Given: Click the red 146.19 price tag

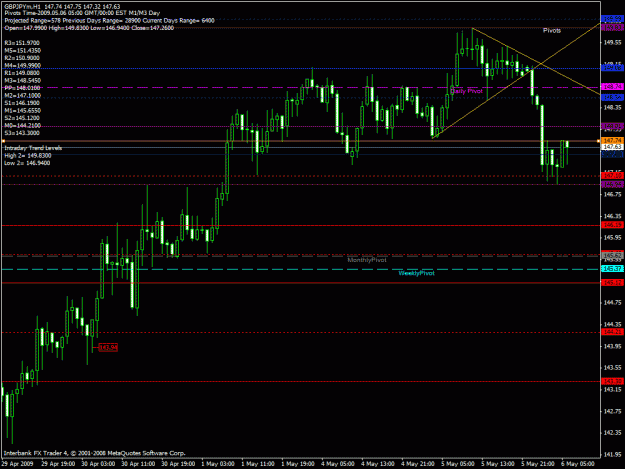Looking at the screenshot, I should click(612, 225).
